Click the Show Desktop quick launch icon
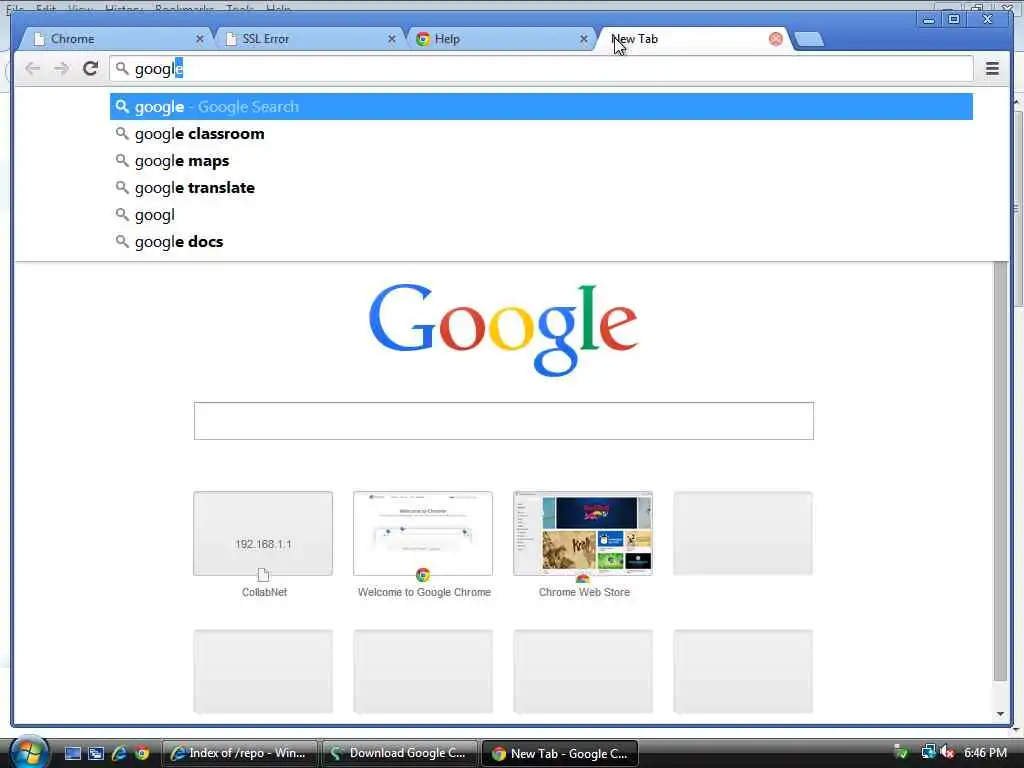The height and width of the screenshot is (768, 1024). coord(72,753)
